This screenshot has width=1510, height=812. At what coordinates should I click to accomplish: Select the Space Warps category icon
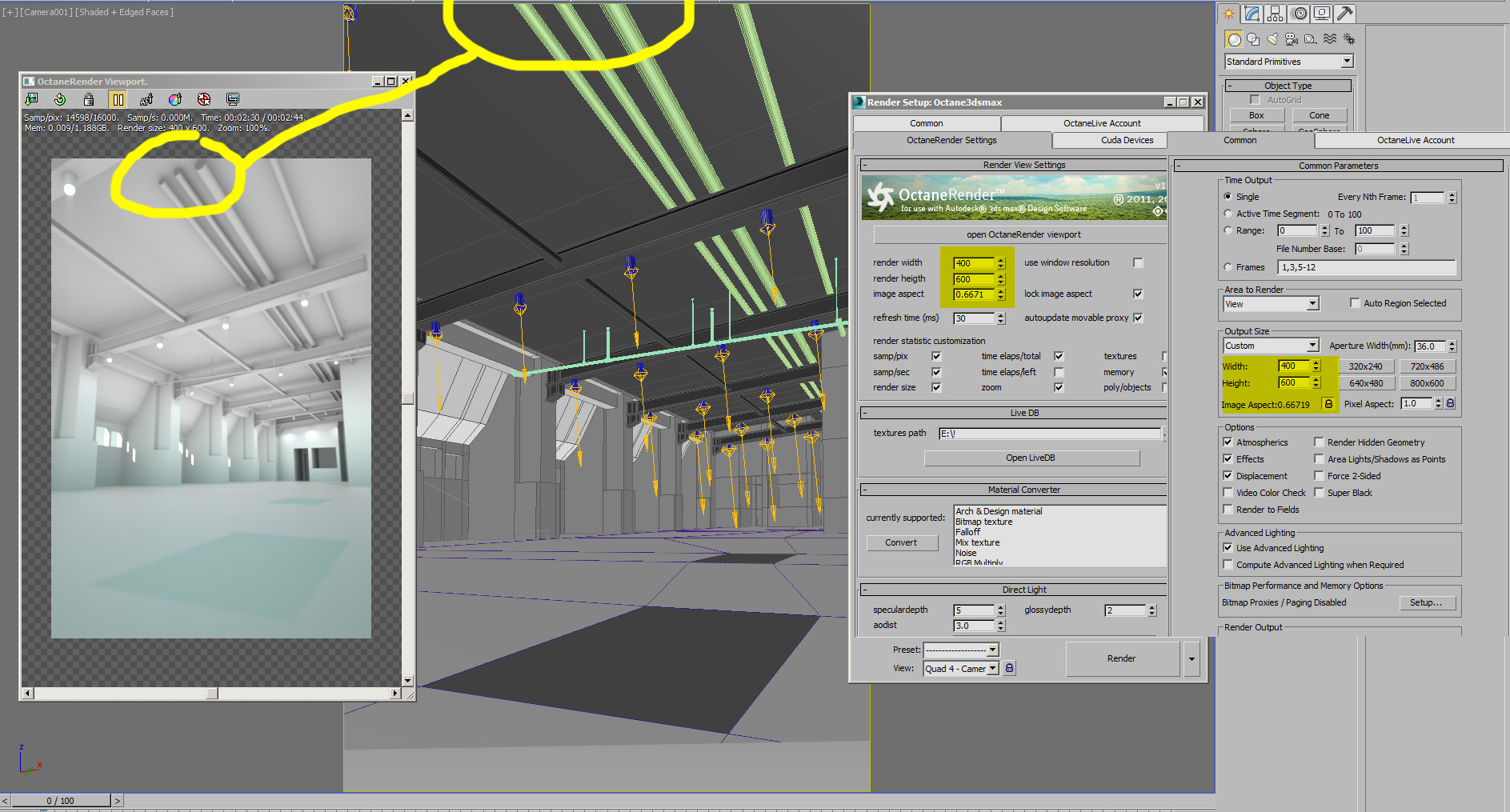(1330, 39)
